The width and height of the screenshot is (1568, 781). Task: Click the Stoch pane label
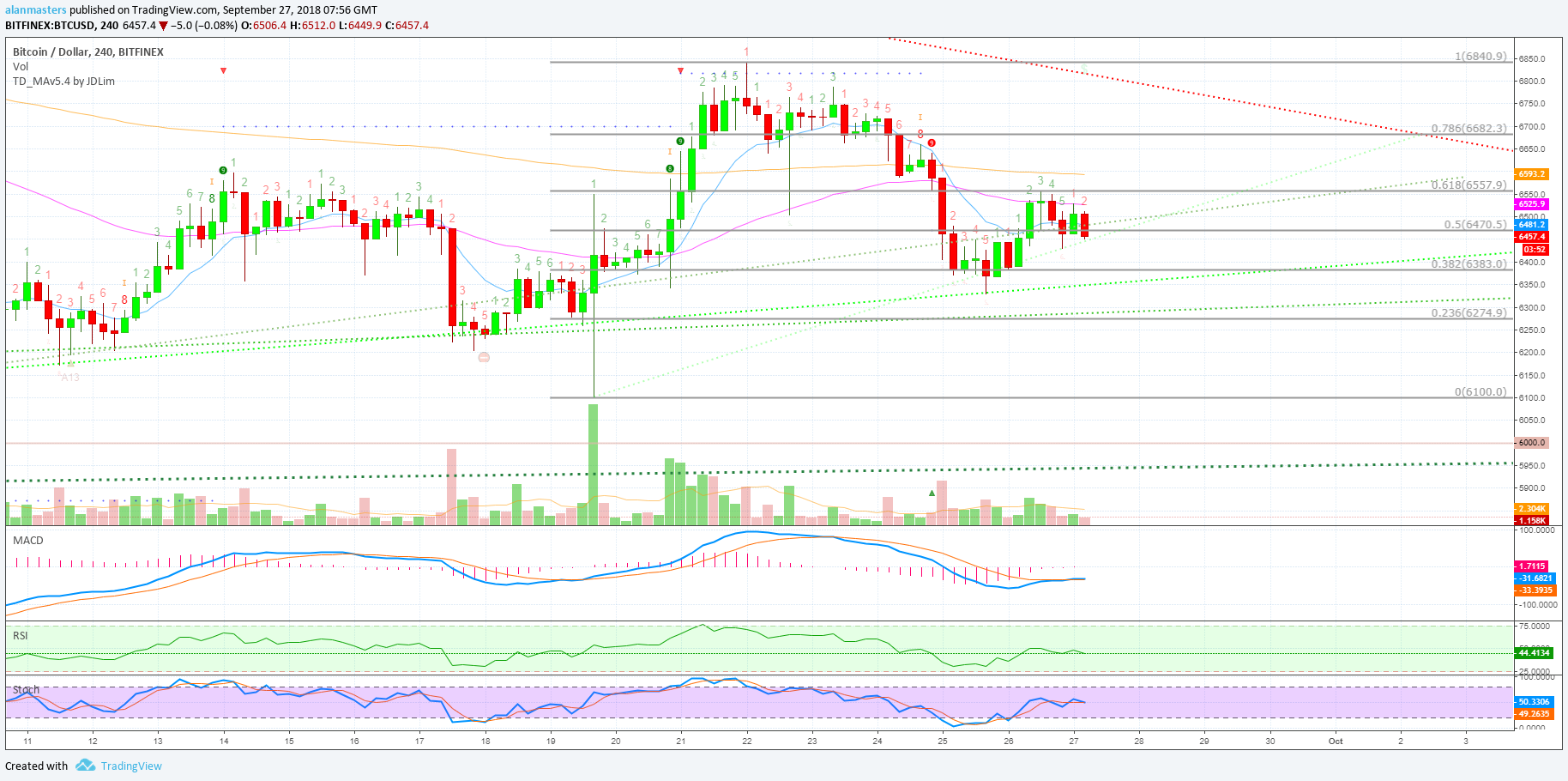(26, 690)
